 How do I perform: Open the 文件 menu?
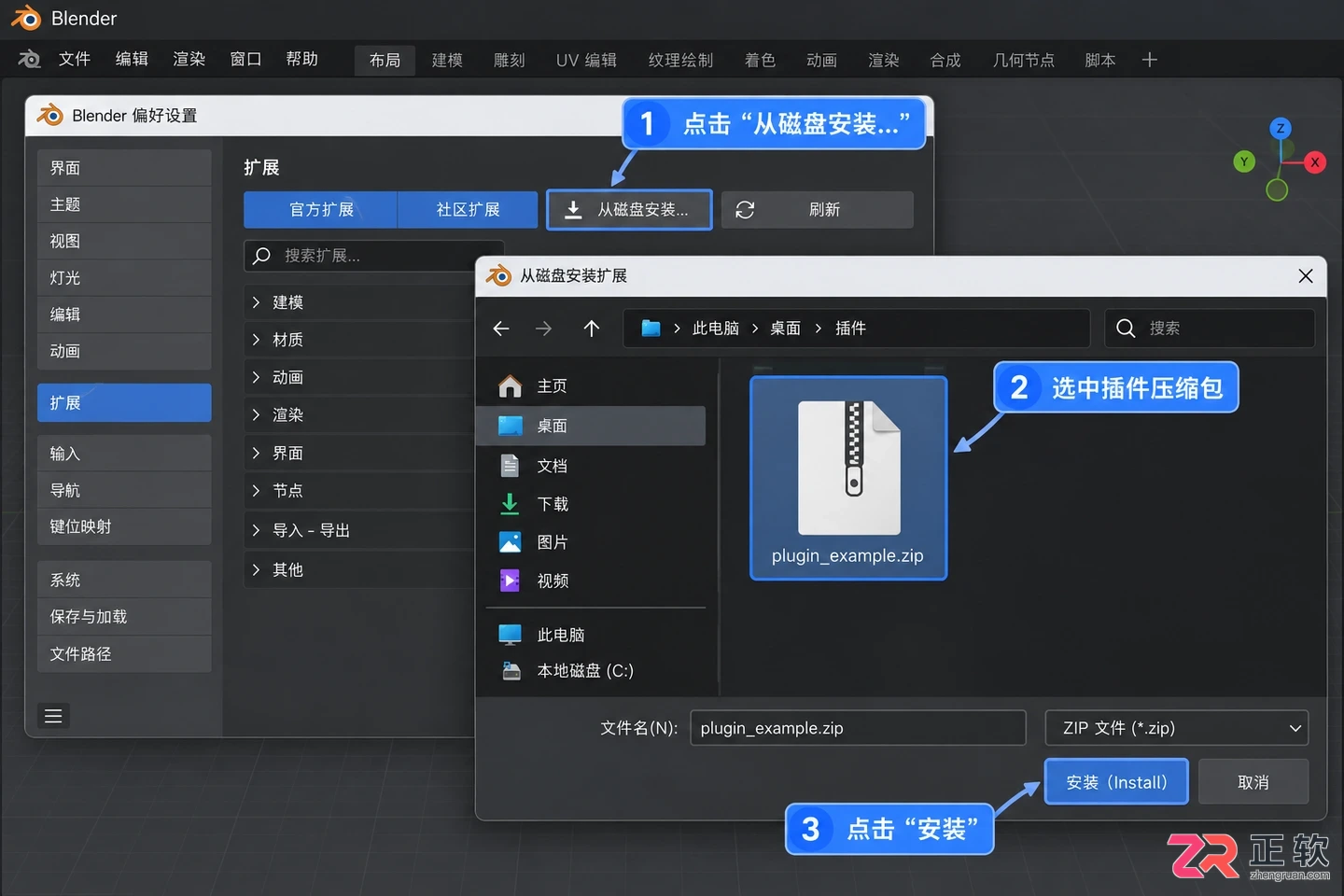click(75, 59)
